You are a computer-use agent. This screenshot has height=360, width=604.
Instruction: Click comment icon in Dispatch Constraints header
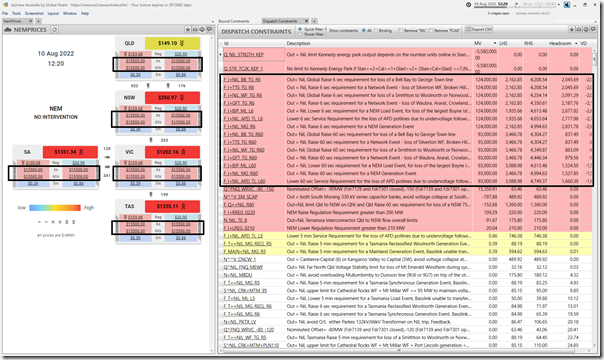point(593,29)
